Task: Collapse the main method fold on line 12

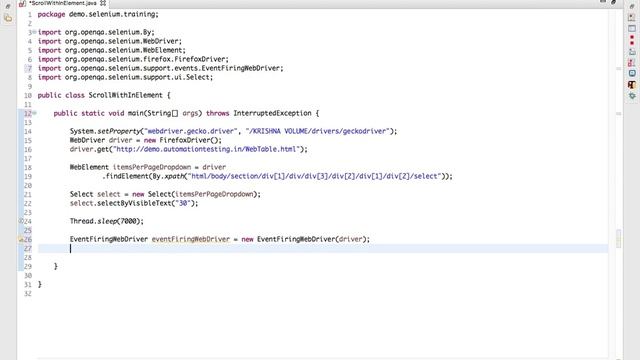Action: [x=34, y=113]
